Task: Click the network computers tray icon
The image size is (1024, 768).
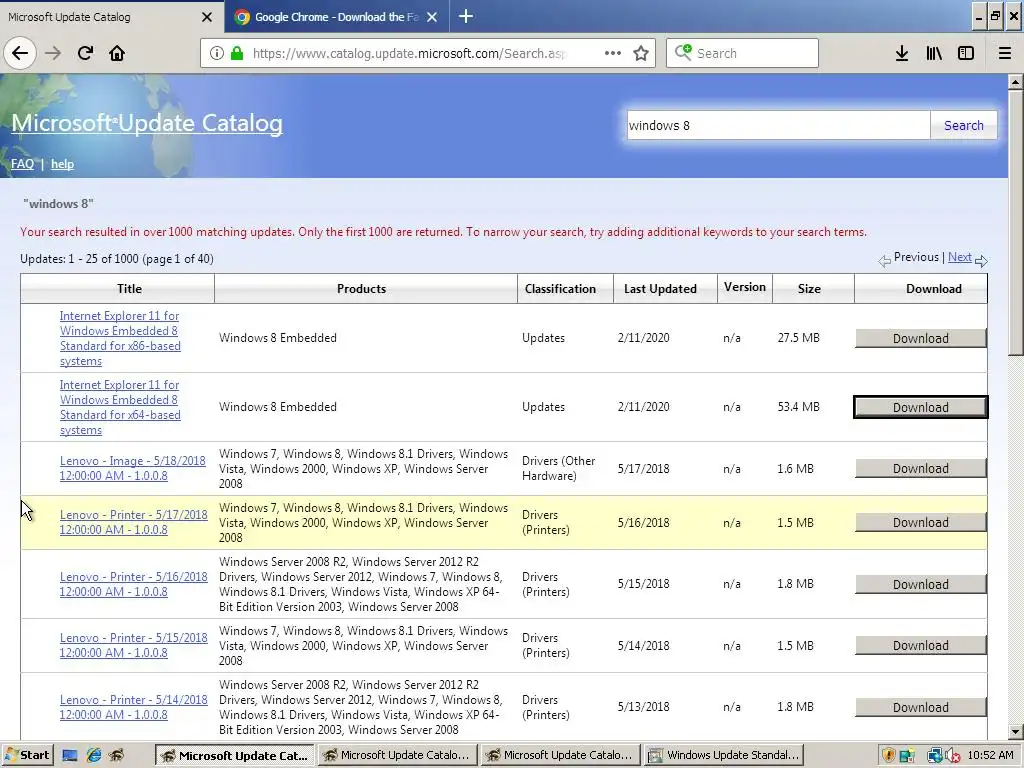Action: (x=935, y=756)
